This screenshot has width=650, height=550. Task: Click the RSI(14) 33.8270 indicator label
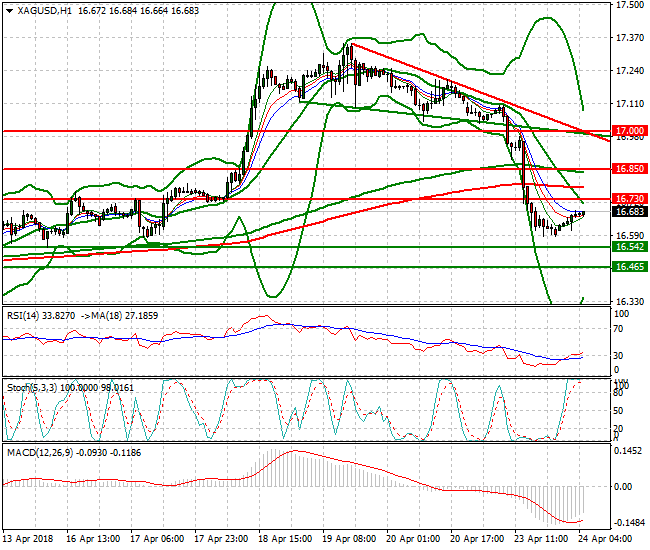click(x=41, y=316)
